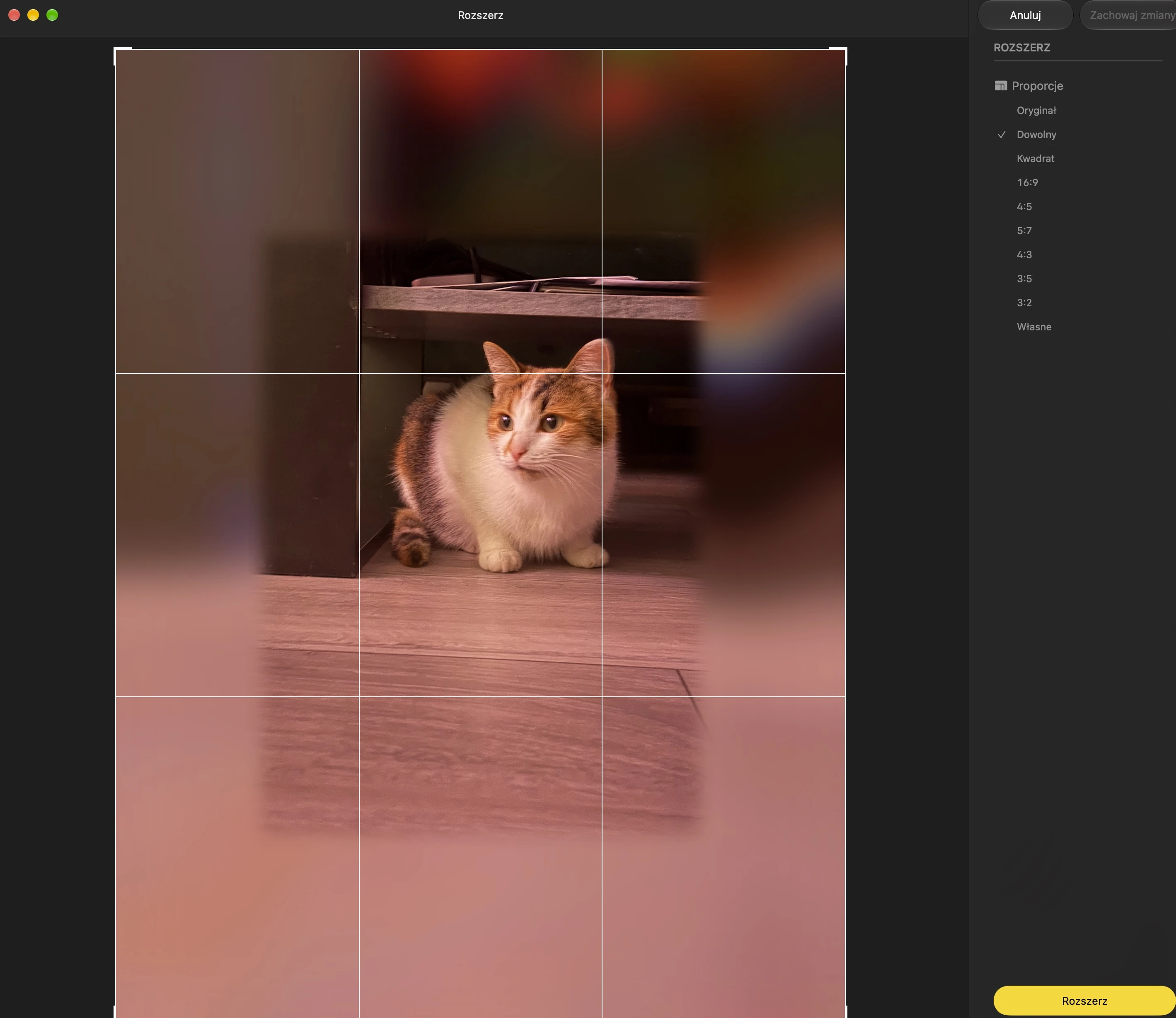Choose the 4:5 aspect ratio

coord(1024,207)
